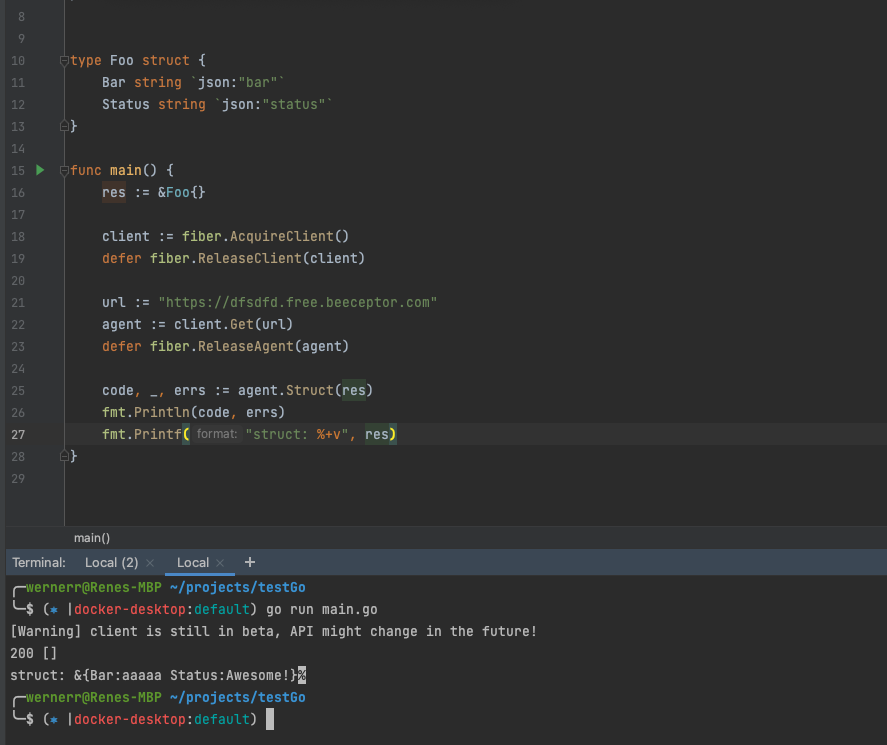The height and width of the screenshot is (745, 887).
Task: Click line number 18 in the gutter
Action: (x=17, y=236)
